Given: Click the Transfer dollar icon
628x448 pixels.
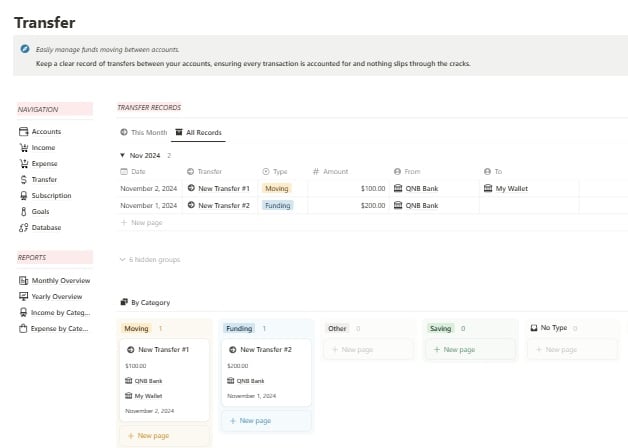Looking at the screenshot, I should pyautogui.click(x=23, y=180).
